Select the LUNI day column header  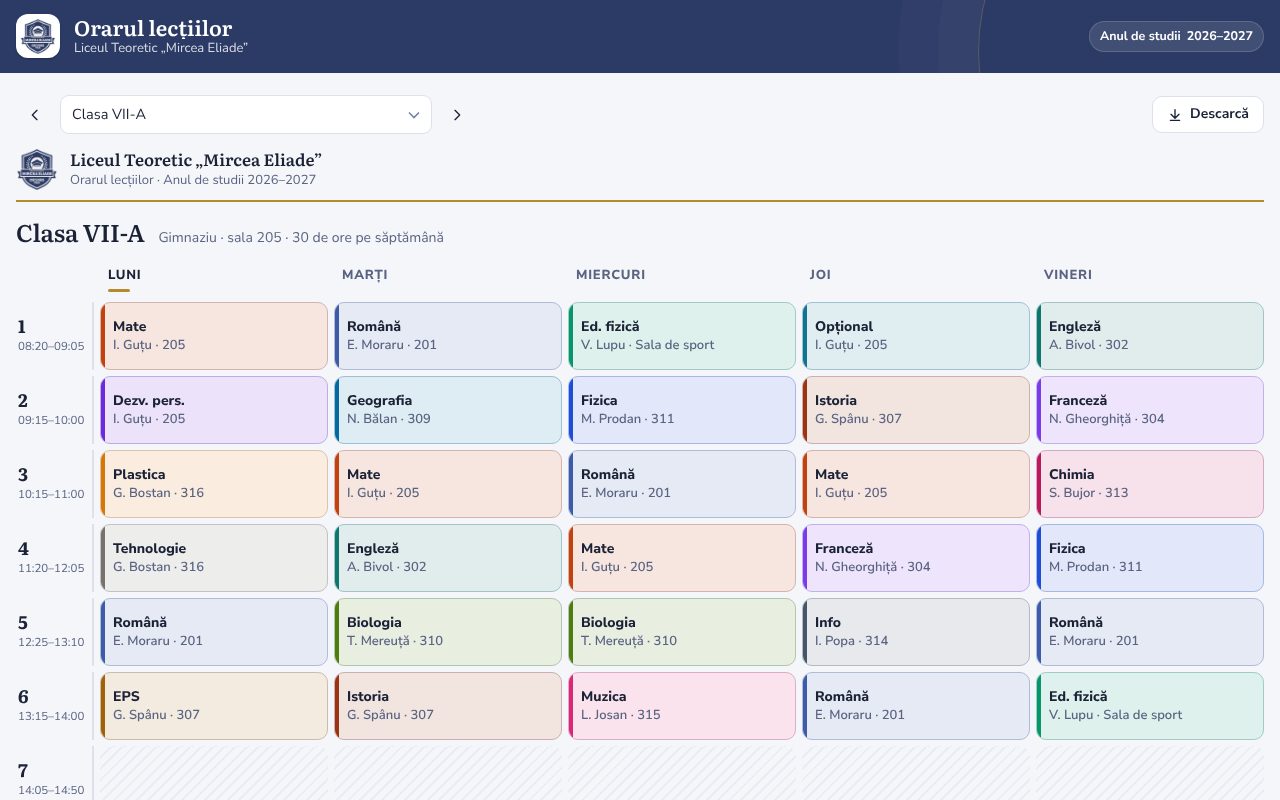(124, 275)
